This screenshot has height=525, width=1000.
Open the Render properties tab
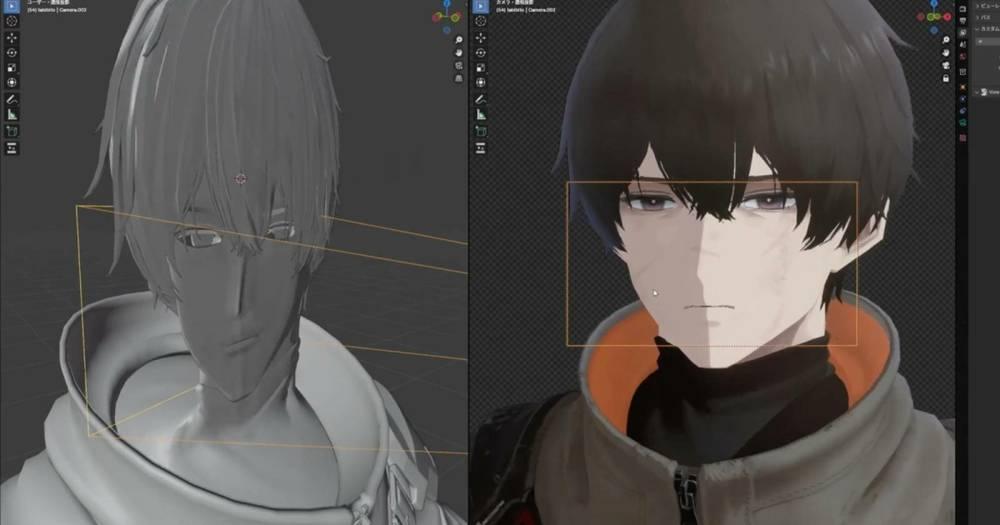click(x=963, y=9)
